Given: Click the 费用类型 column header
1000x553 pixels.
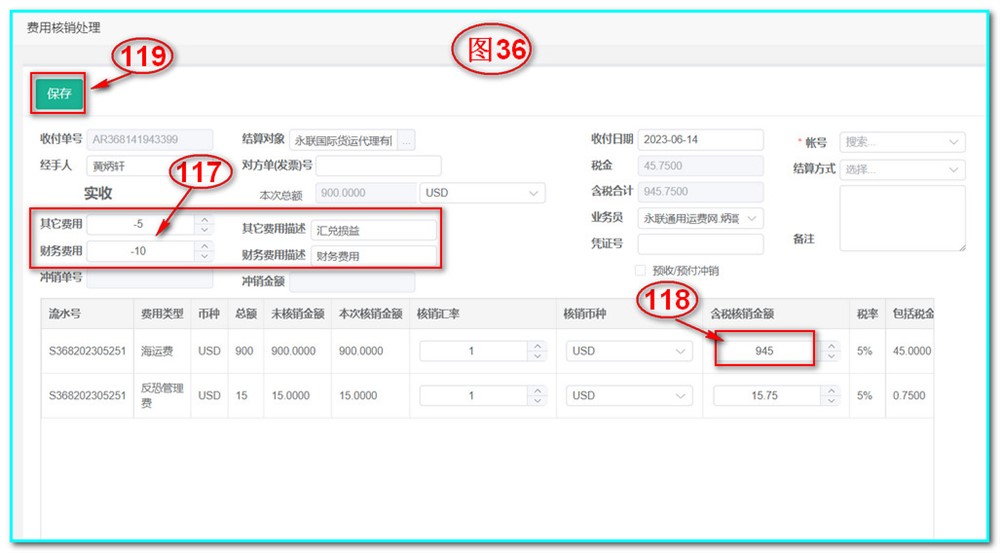Looking at the screenshot, I should pyautogui.click(x=162, y=314).
